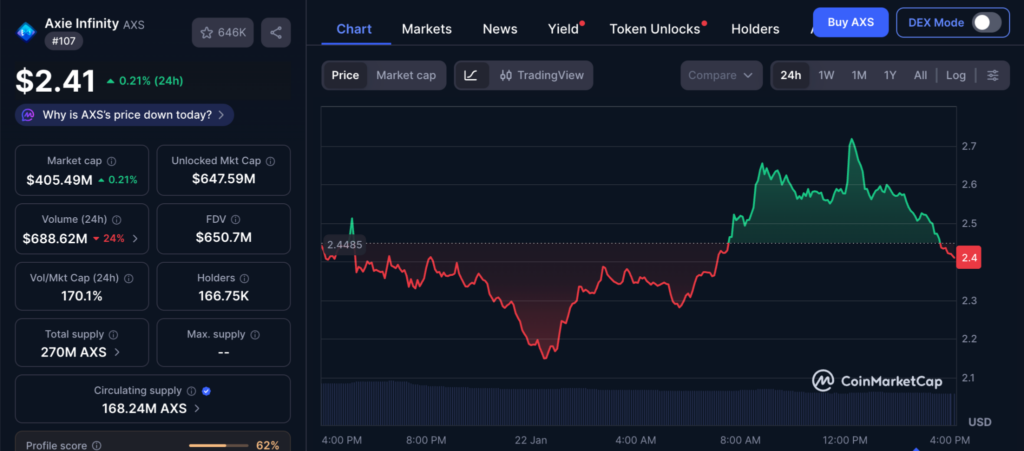Open "Why is AXS's price down today?"

click(125, 115)
